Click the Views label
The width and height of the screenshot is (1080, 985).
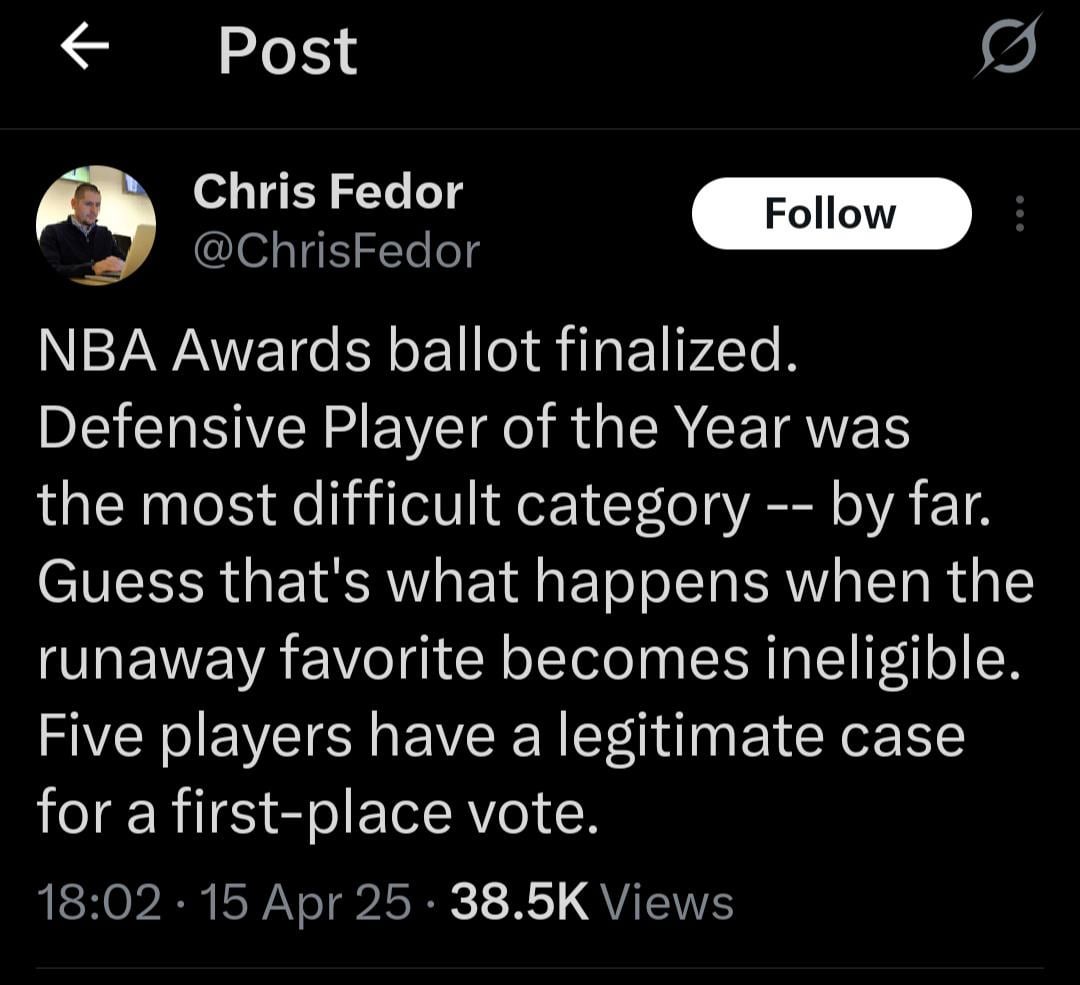[669, 902]
